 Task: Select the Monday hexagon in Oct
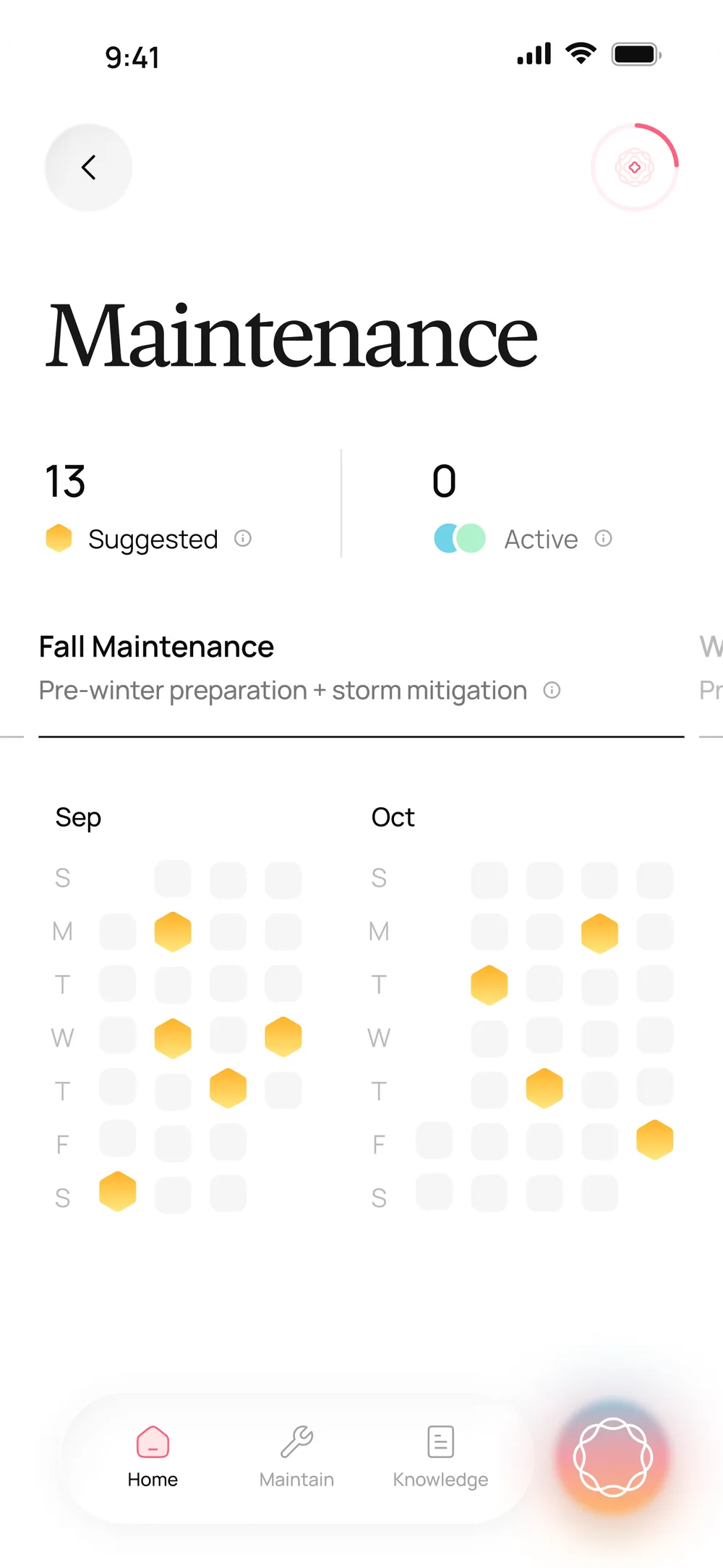600,933
